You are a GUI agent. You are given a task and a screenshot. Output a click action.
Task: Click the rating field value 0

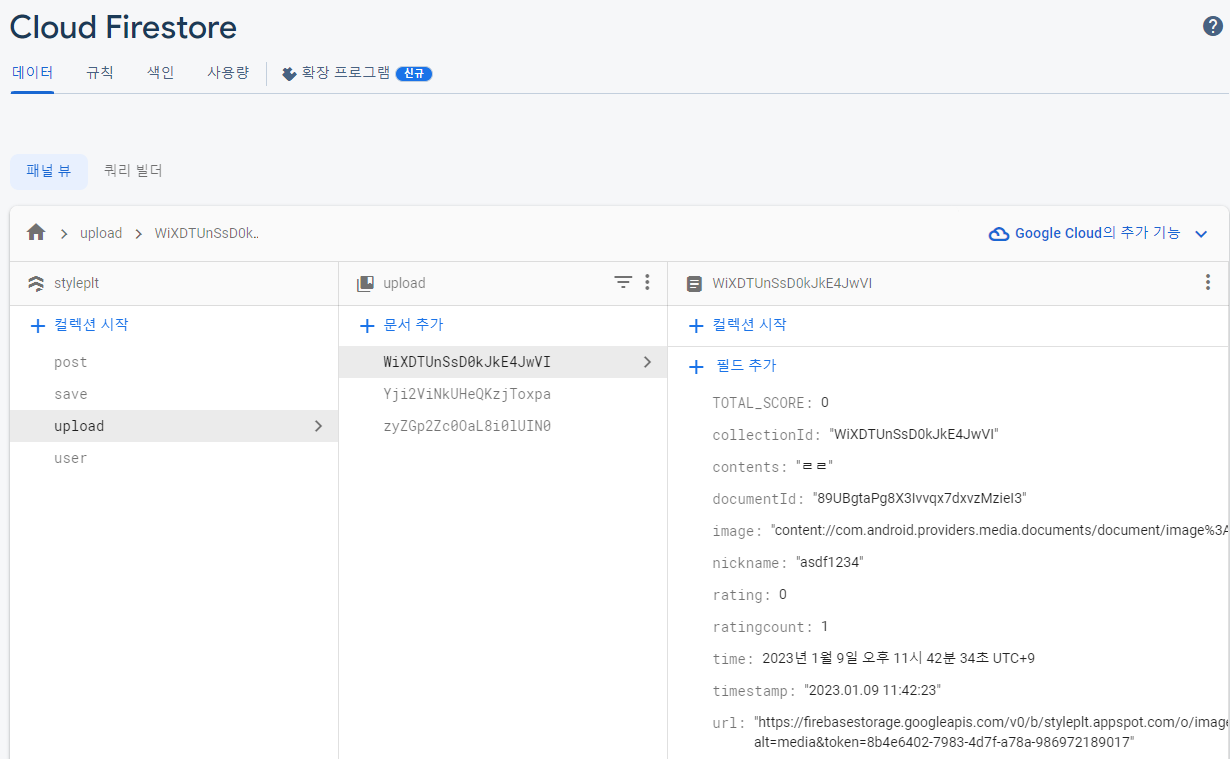783,595
